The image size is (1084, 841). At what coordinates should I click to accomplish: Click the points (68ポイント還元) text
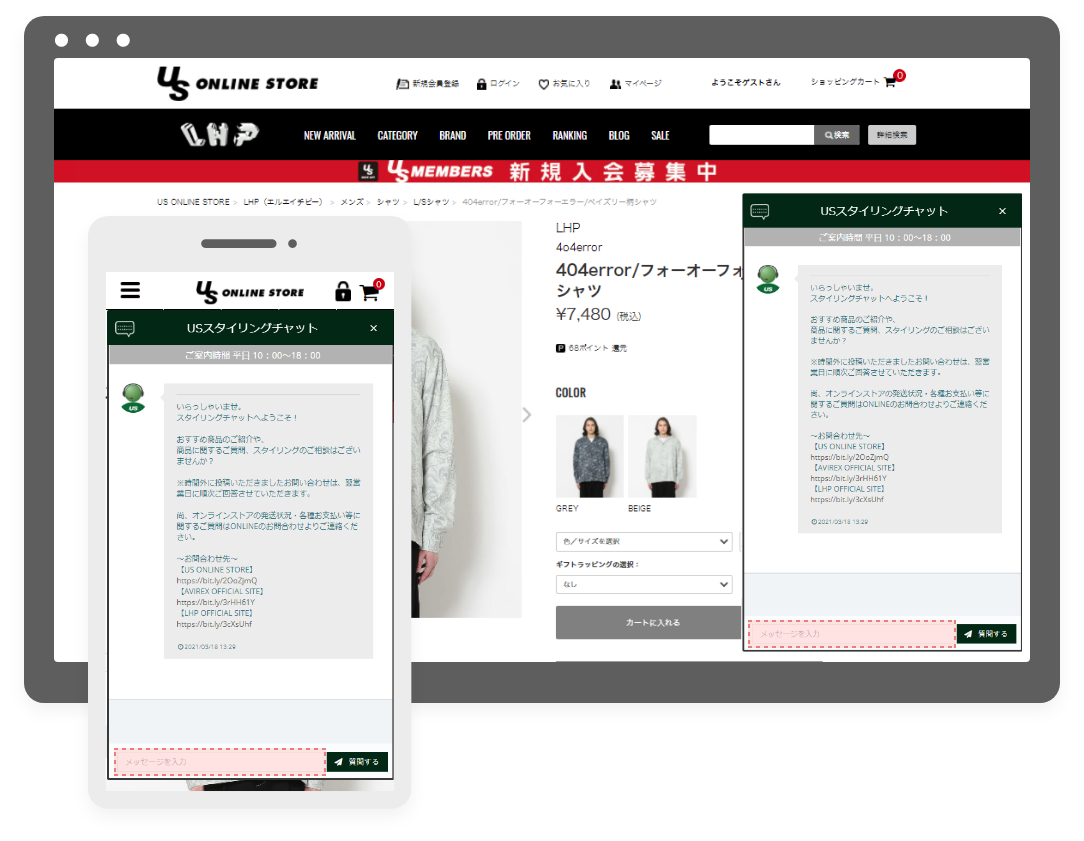[597, 348]
